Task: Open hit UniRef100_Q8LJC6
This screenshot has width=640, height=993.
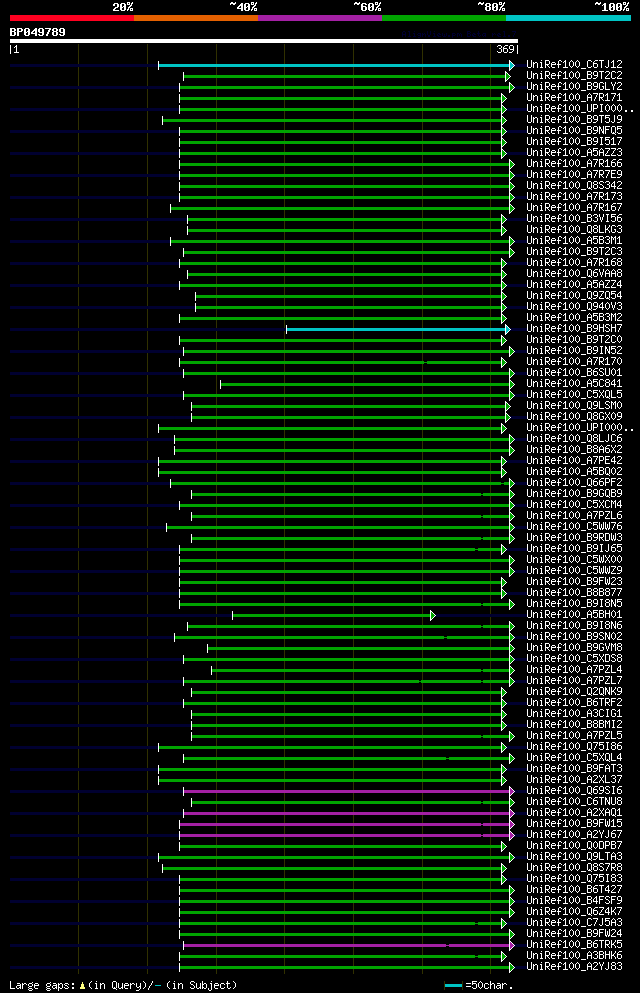Action: click(x=574, y=439)
